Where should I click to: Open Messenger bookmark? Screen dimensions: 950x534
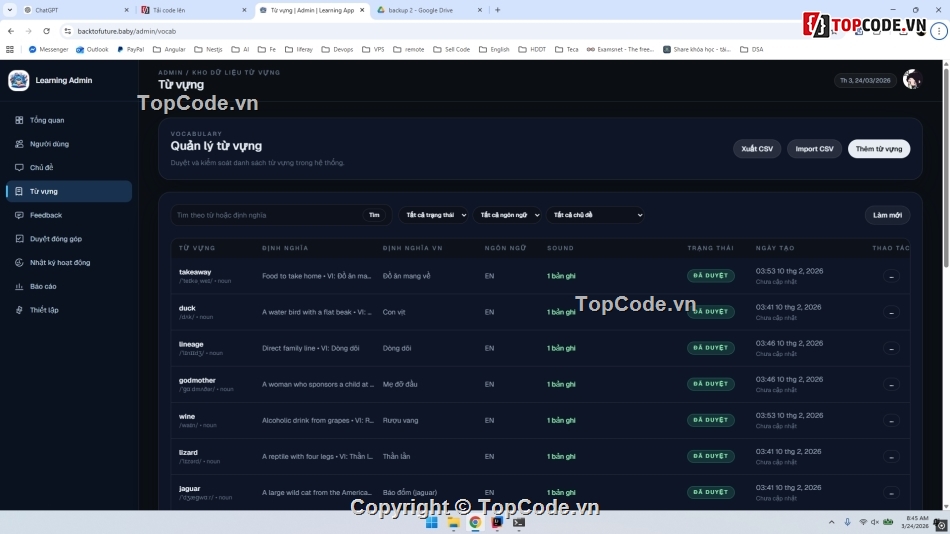[x=48, y=50]
